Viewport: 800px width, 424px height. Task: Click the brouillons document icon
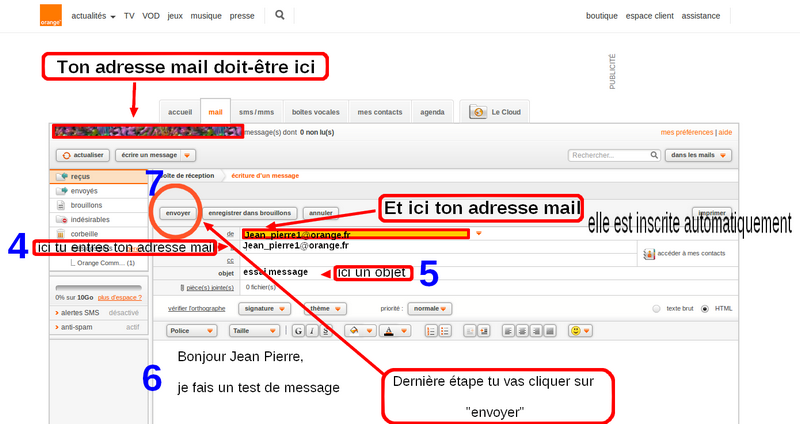[x=61, y=205]
